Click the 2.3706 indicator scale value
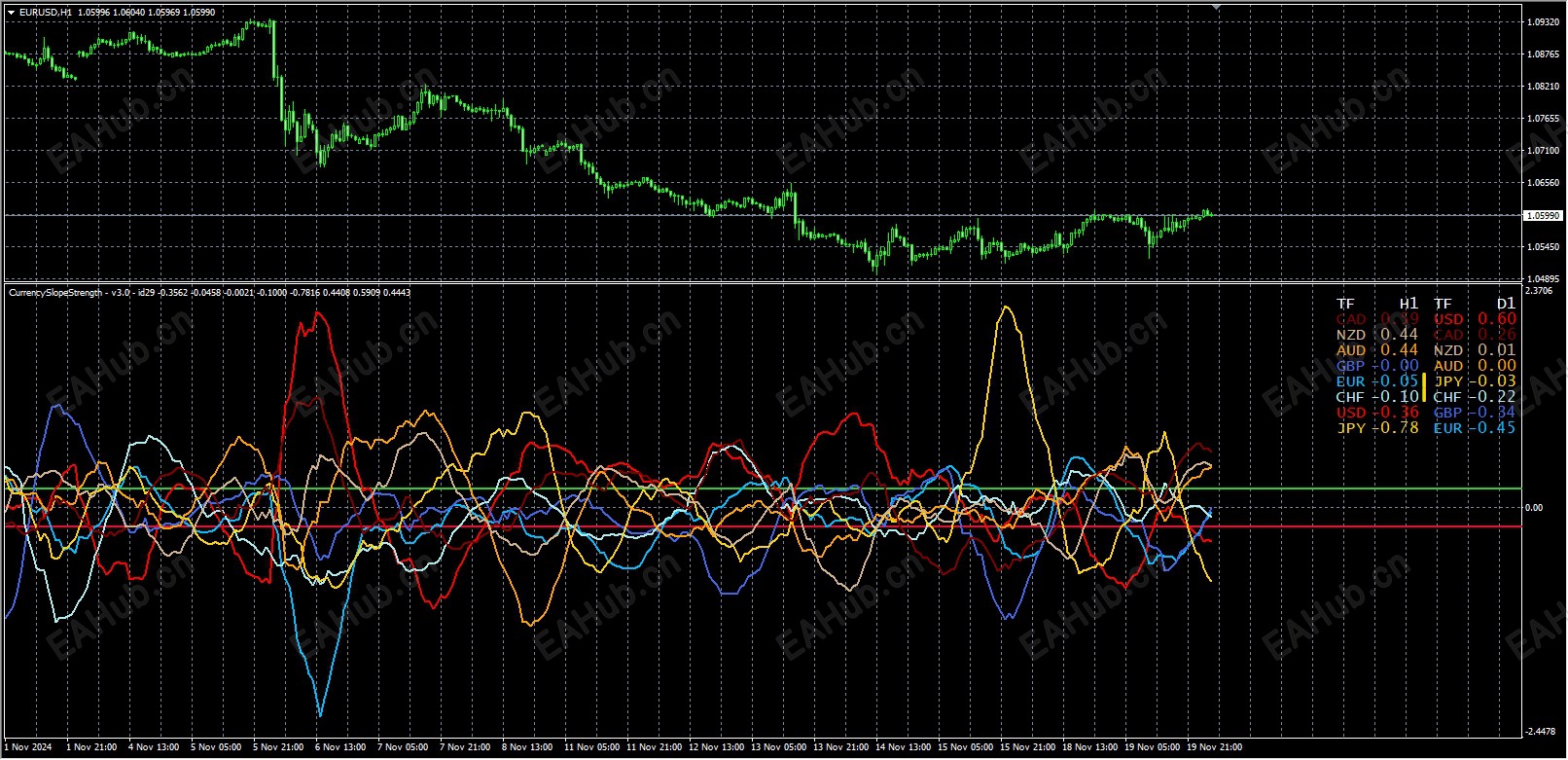Viewport: 1568px width, 760px height. (1540, 291)
